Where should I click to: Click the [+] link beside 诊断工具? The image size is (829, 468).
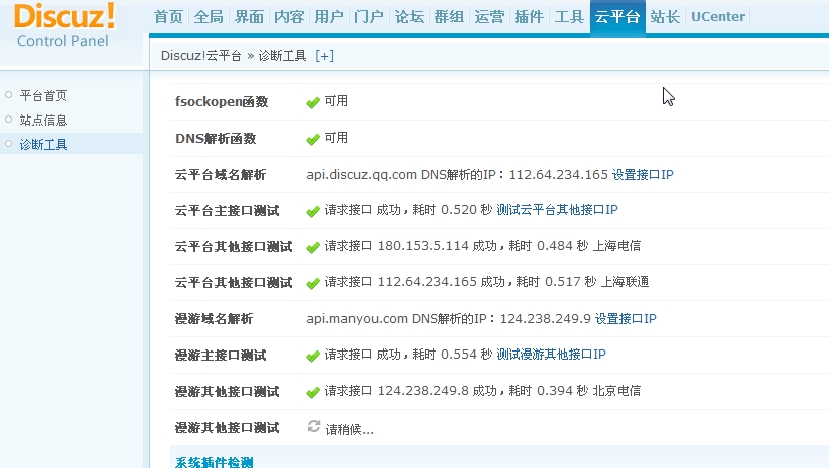324,56
